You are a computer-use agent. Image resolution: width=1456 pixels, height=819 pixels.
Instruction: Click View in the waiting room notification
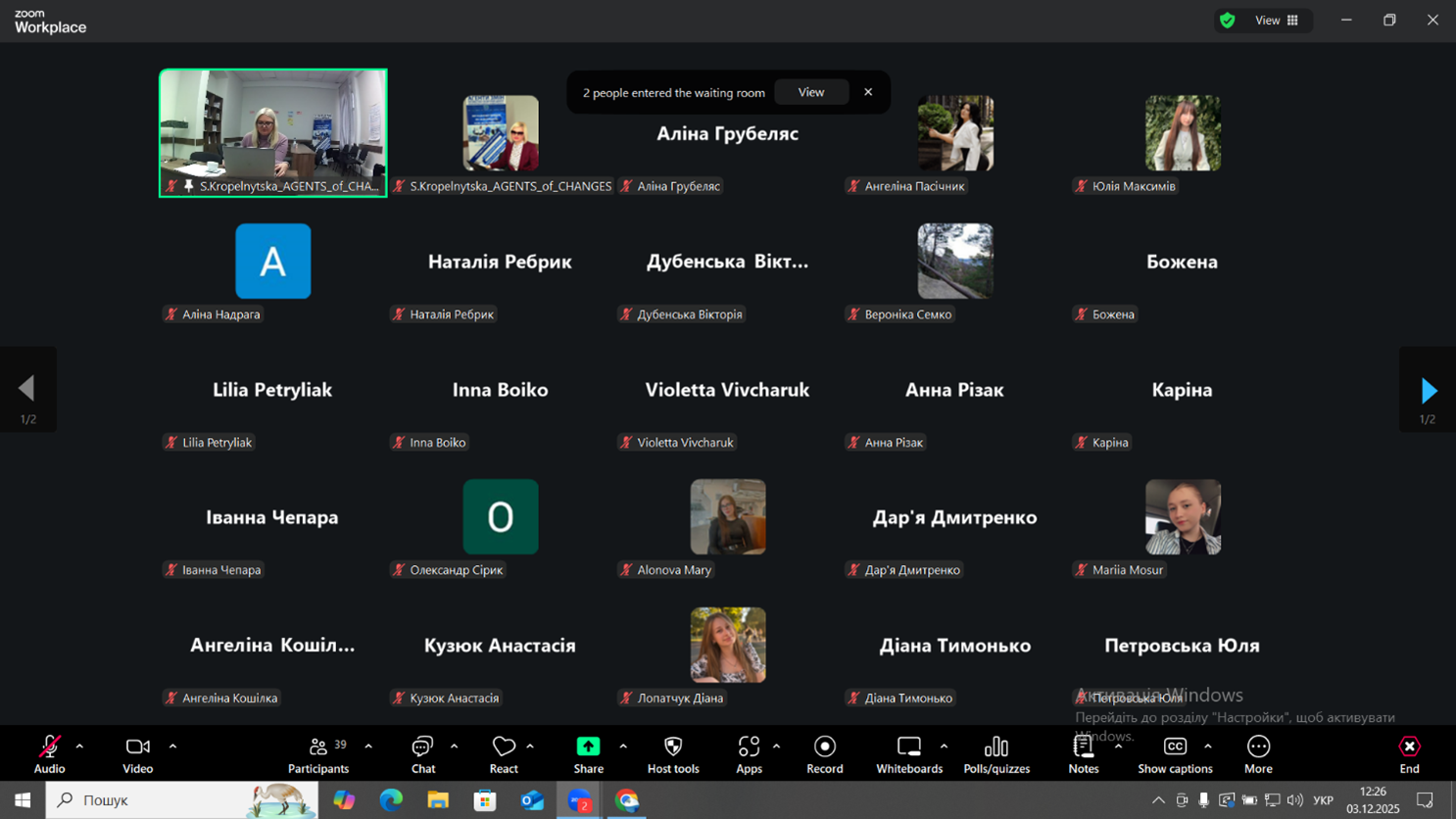click(810, 92)
